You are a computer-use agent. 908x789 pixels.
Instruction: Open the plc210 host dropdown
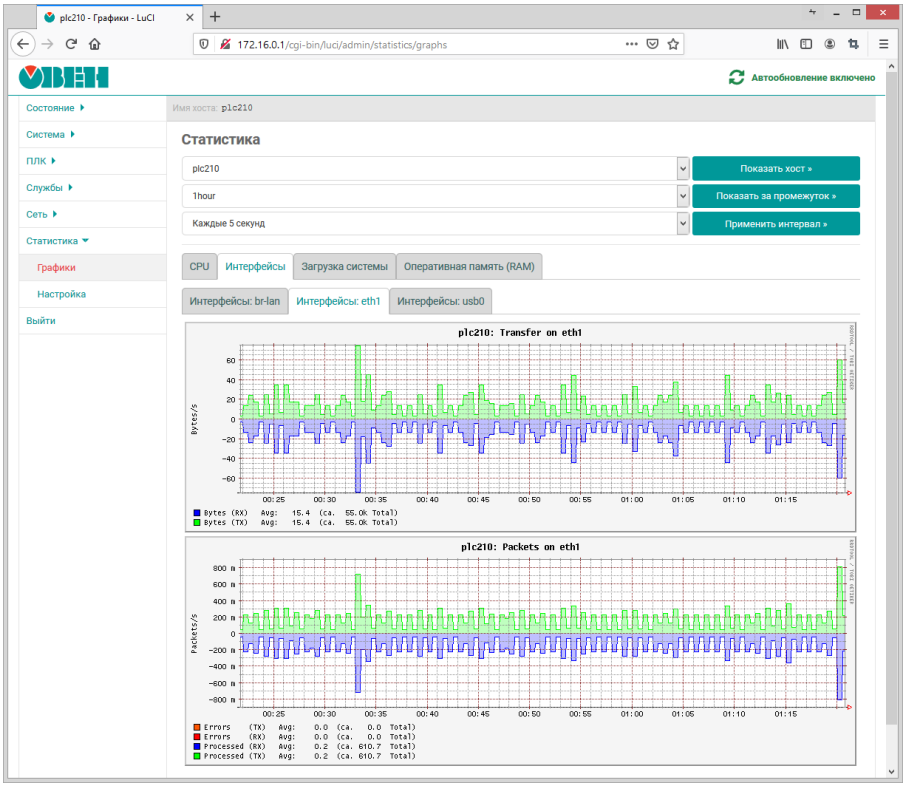pos(435,169)
